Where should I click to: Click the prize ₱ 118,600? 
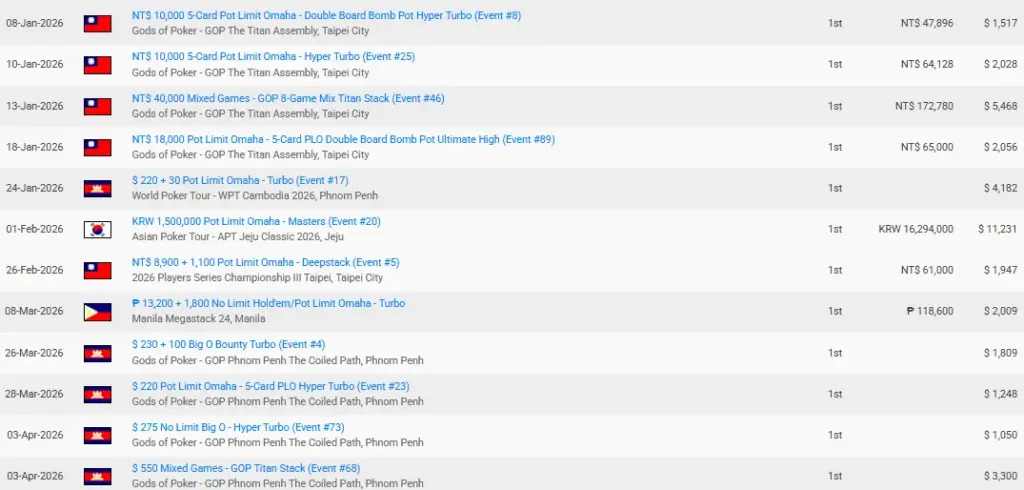click(x=930, y=312)
